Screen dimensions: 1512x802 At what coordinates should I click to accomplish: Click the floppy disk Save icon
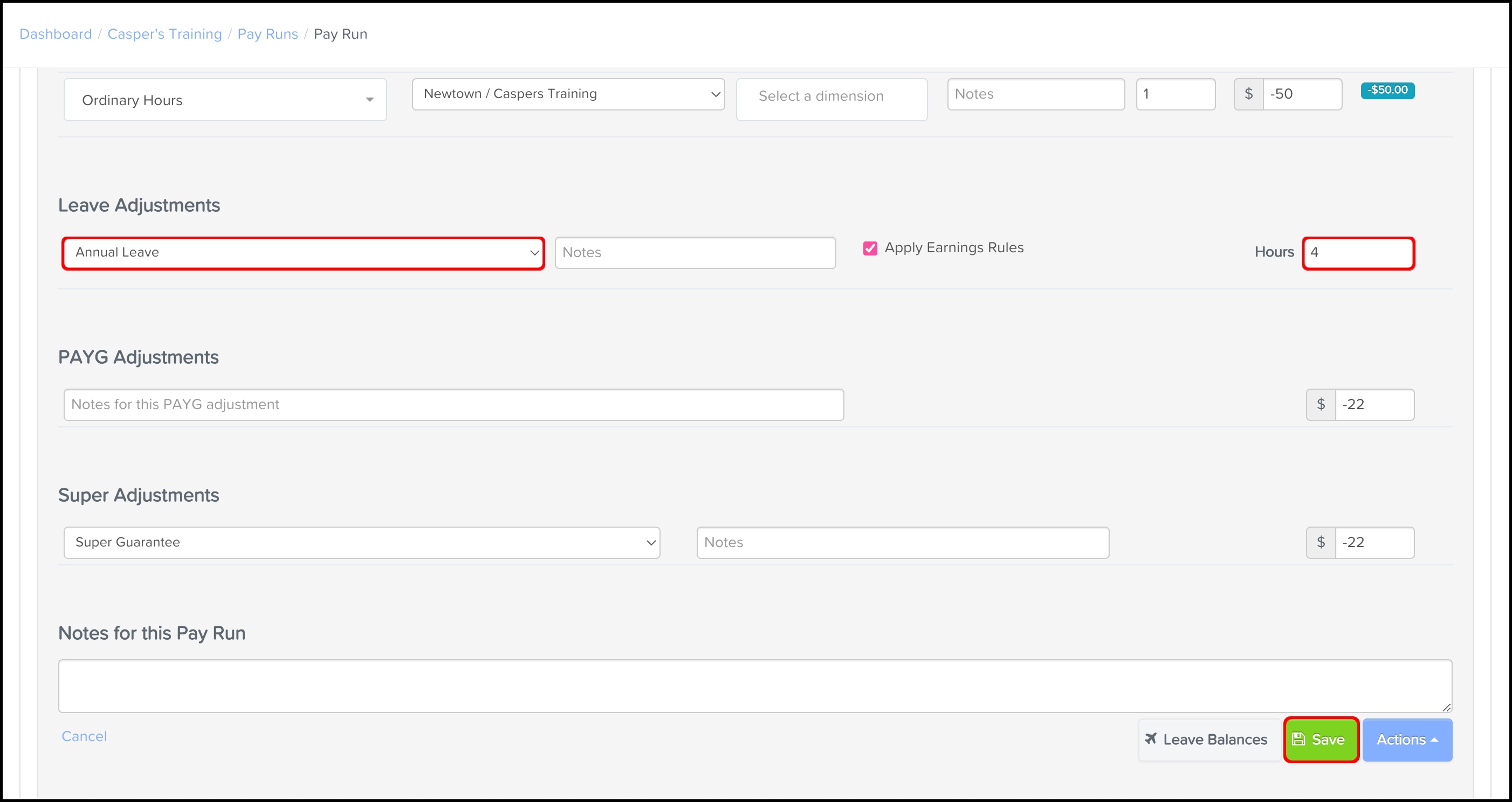tap(1298, 739)
